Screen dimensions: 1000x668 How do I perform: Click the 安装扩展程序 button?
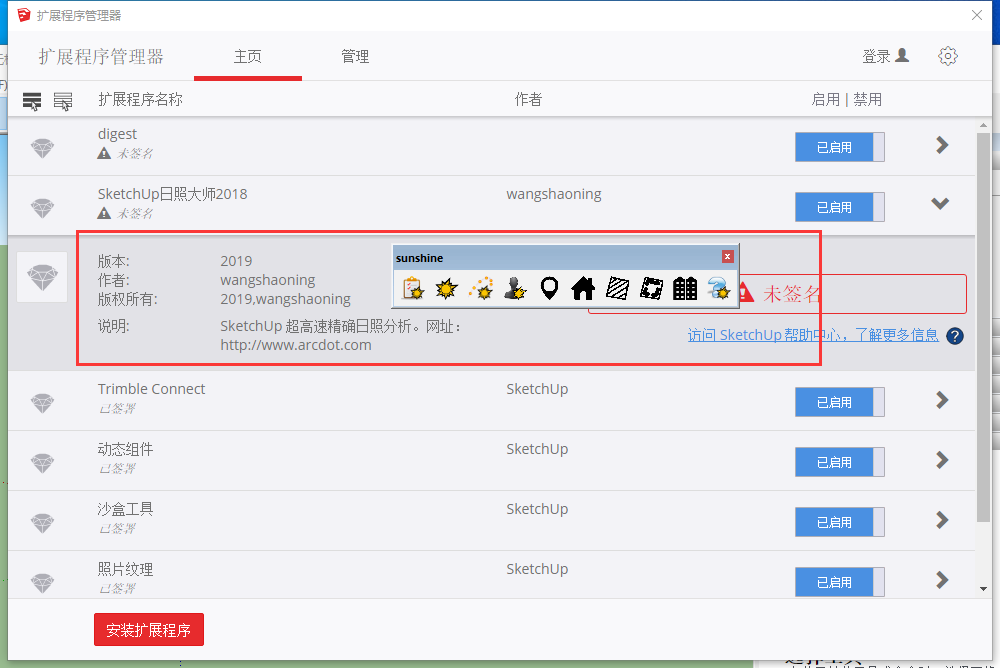coord(149,630)
